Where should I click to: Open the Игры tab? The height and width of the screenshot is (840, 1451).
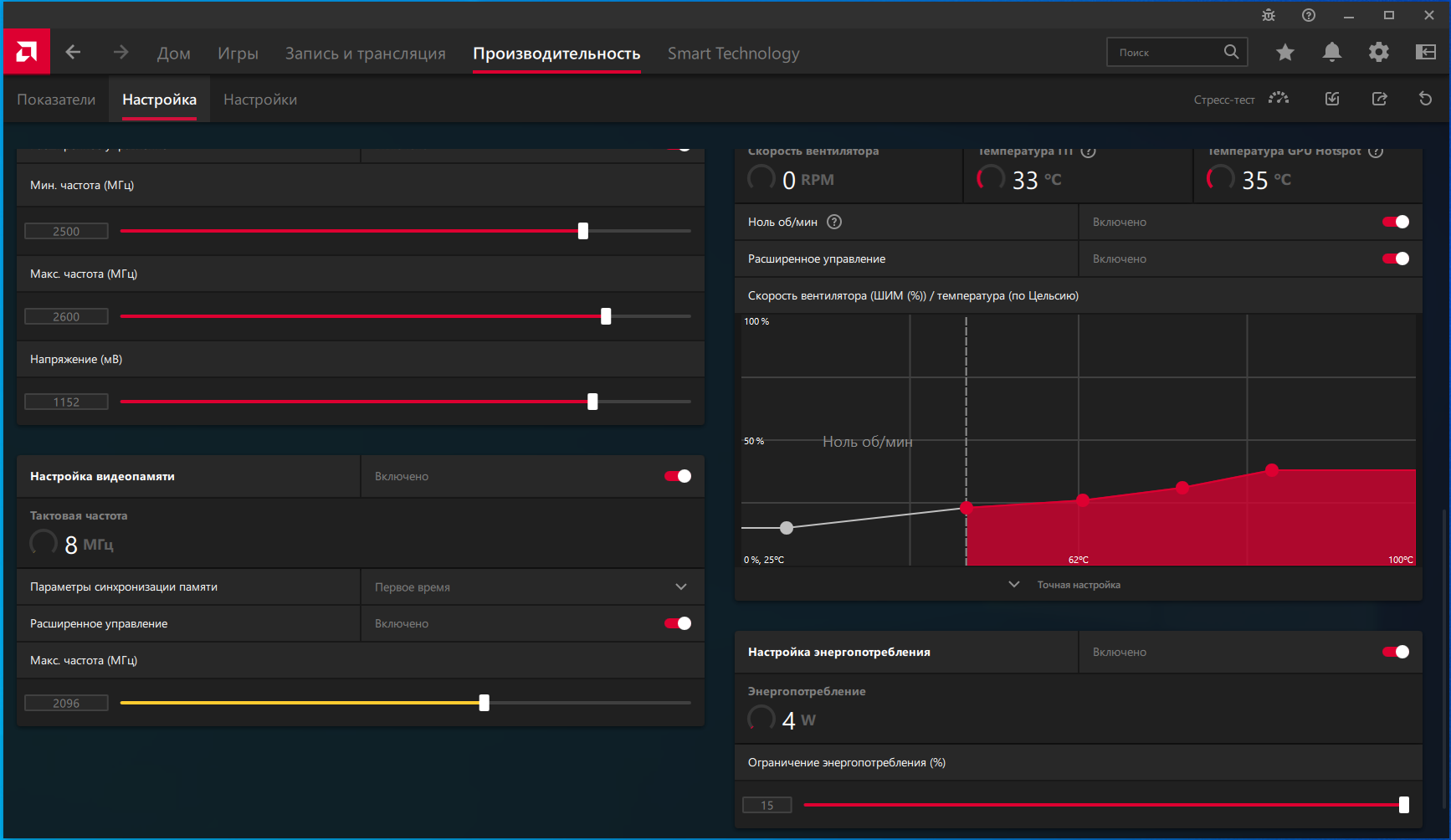click(238, 54)
